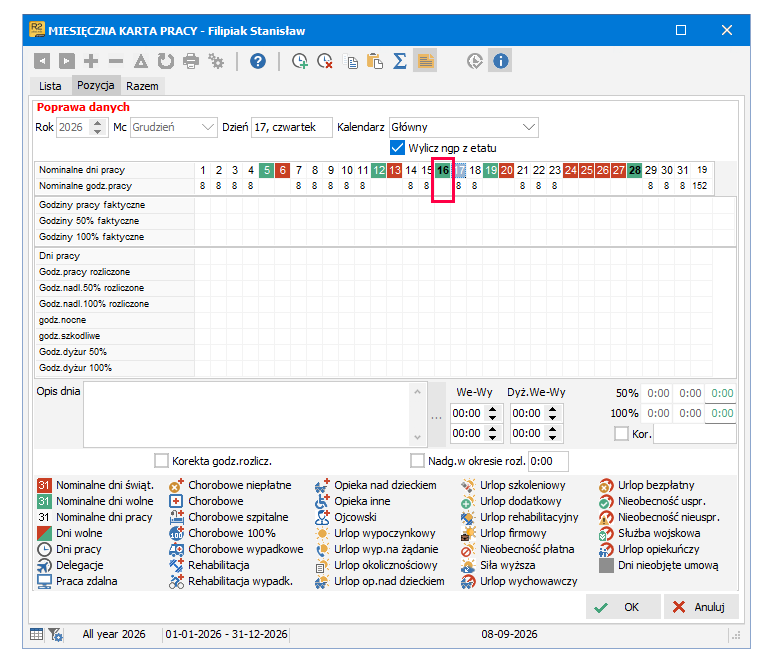Enable Korekta godz.rozlicz. checkbox

(x=161, y=461)
